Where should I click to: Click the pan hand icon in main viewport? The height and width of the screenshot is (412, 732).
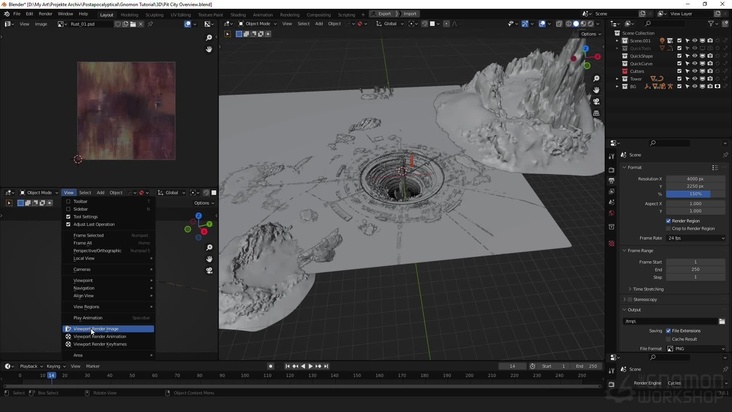tap(596, 90)
